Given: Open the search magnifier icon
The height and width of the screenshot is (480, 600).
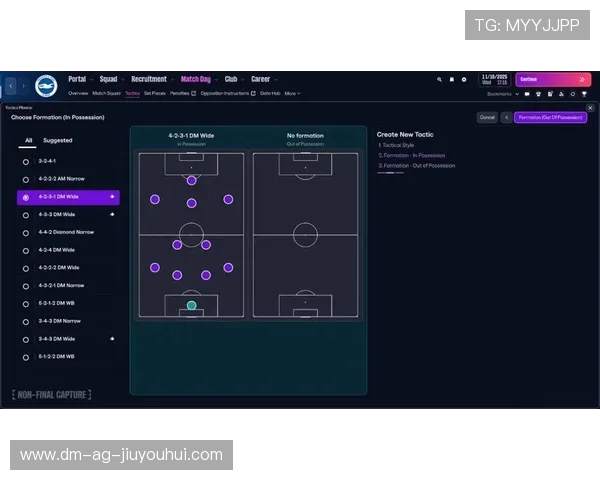Looking at the screenshot, I should click(439, 79).
